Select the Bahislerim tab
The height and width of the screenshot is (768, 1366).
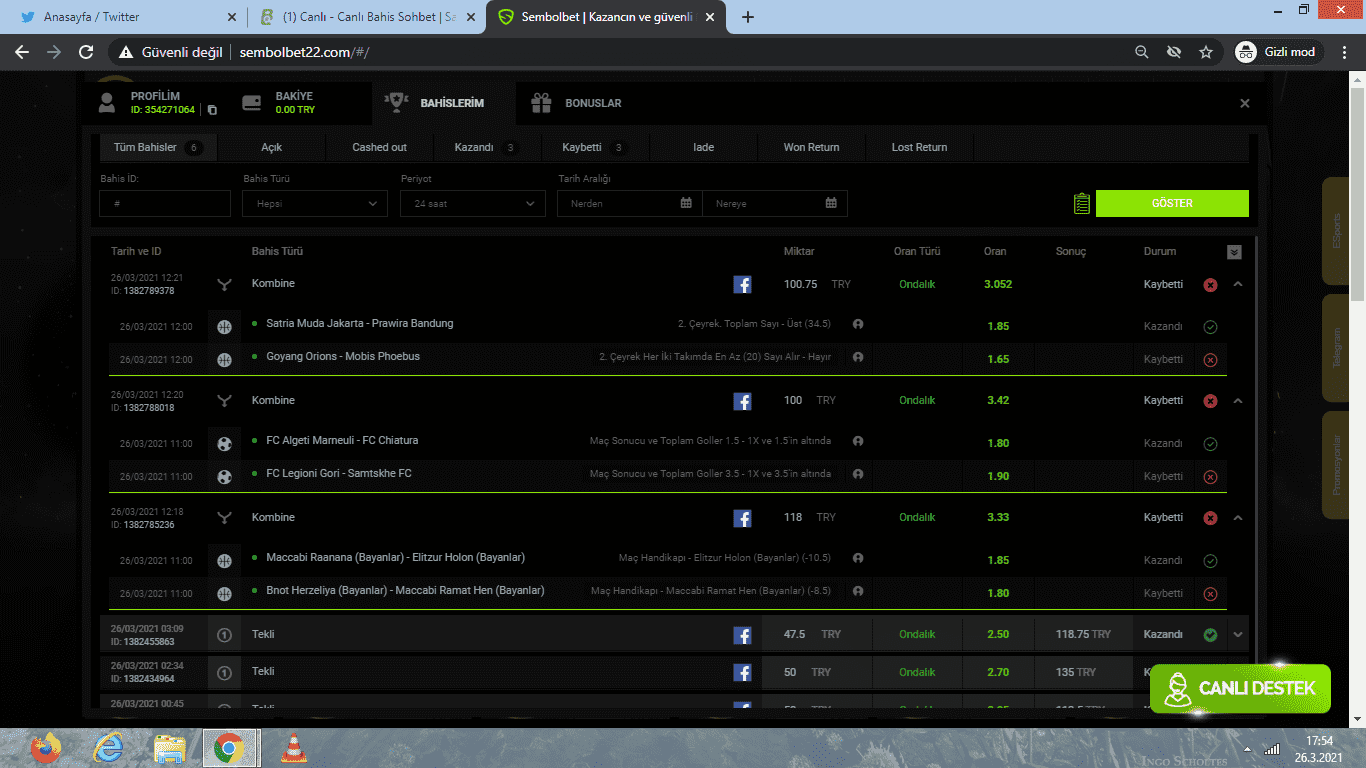point(444,103)
